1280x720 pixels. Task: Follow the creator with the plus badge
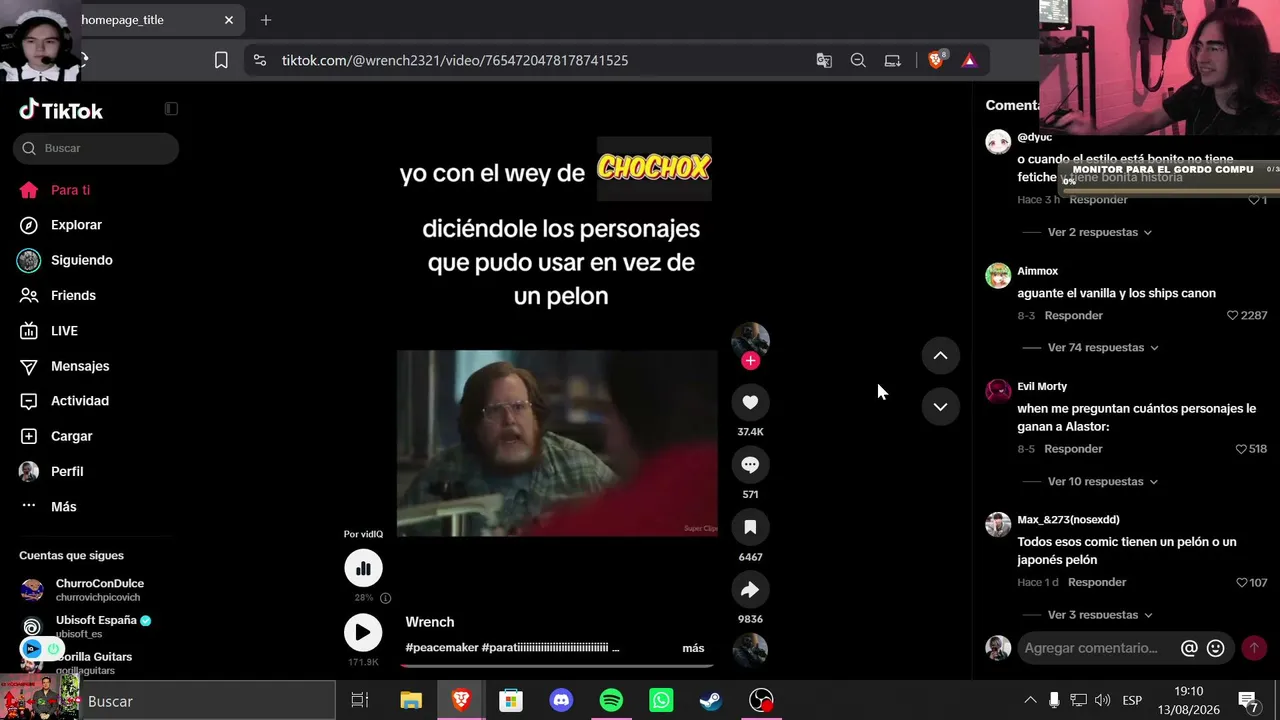pos(750,361)
